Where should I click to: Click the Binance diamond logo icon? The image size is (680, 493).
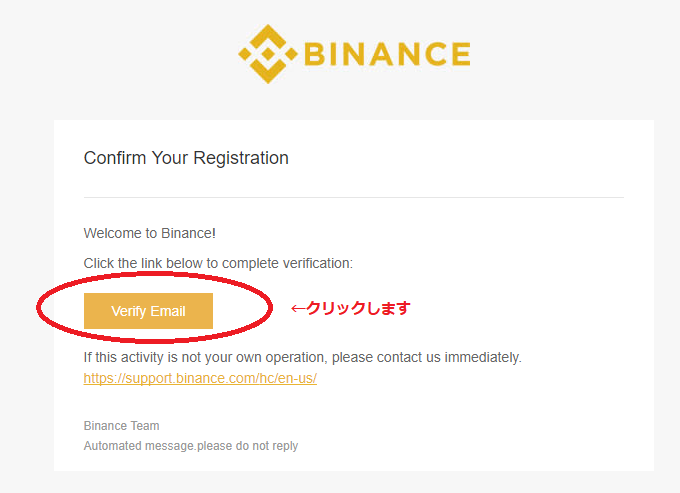point(268,54)
